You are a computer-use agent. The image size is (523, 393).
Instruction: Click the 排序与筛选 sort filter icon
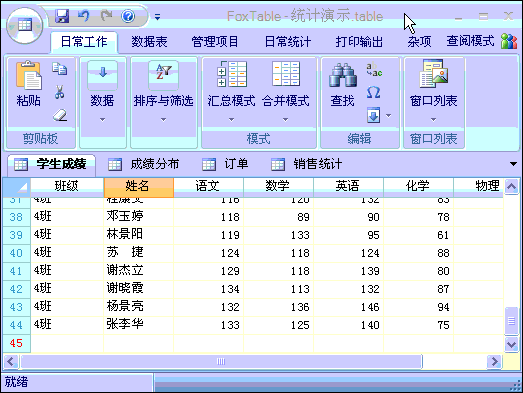(163, 75)
